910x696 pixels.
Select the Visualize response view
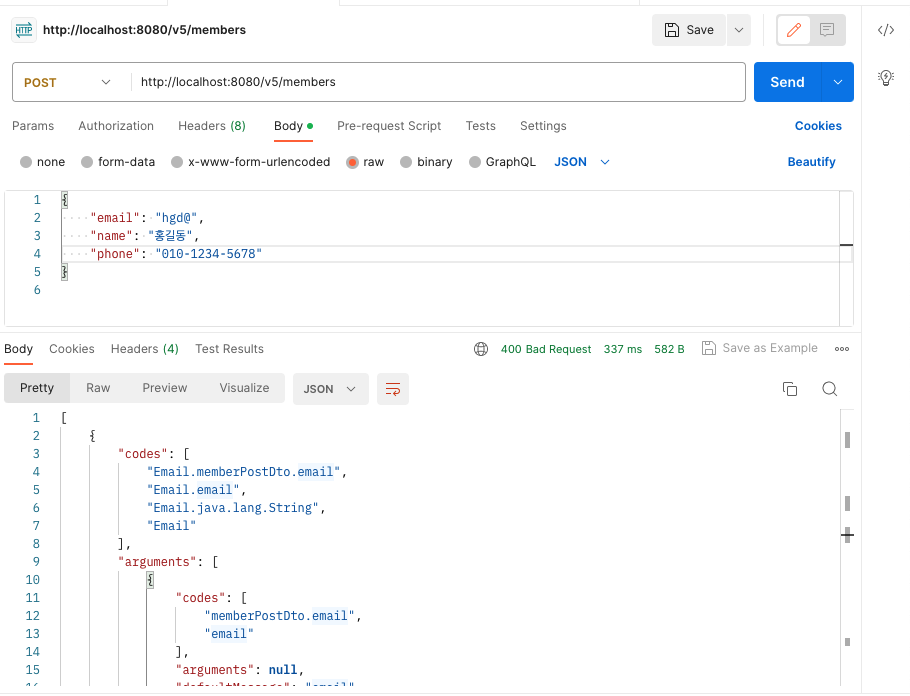point(244,388)
